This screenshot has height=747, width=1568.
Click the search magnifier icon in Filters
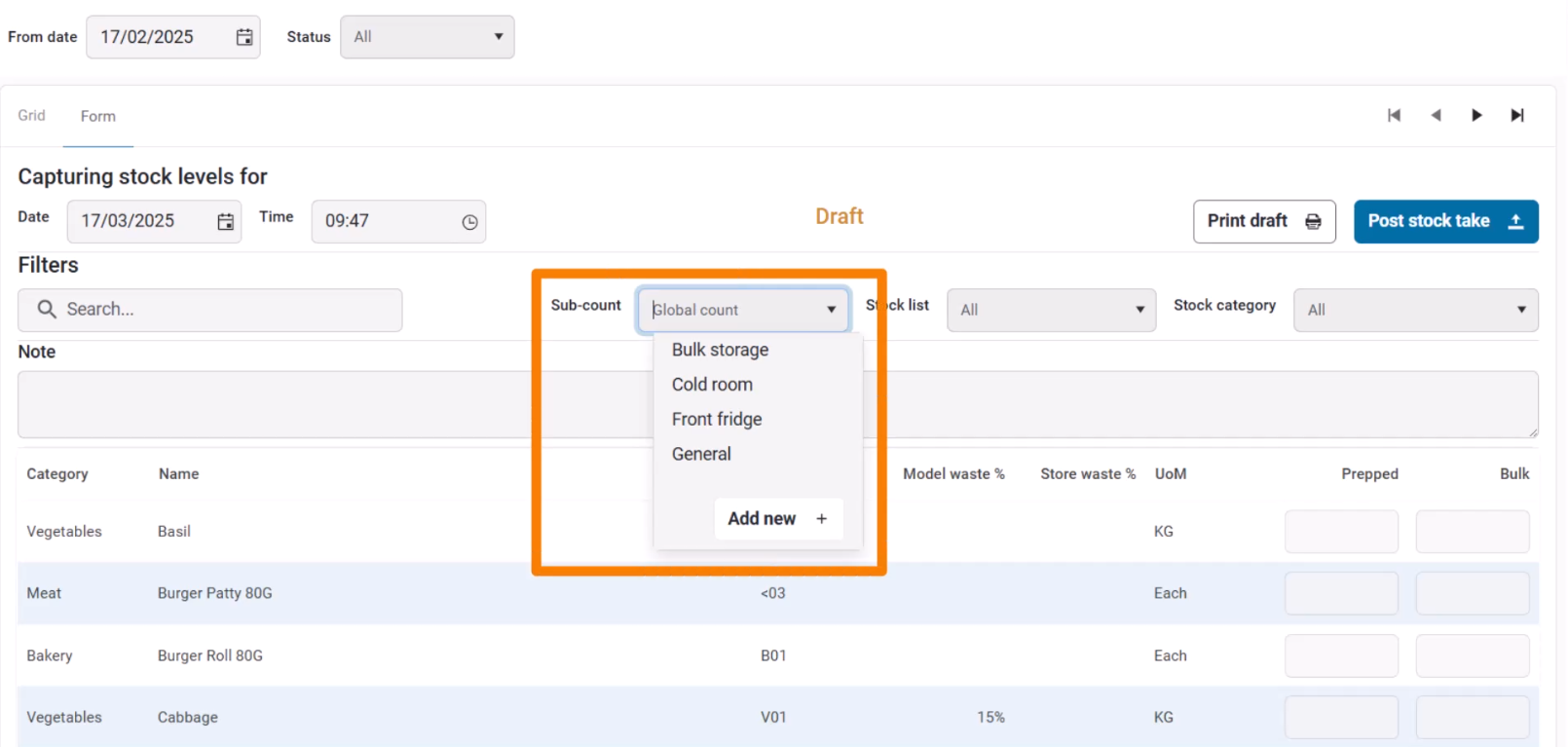tap(46, 309)
